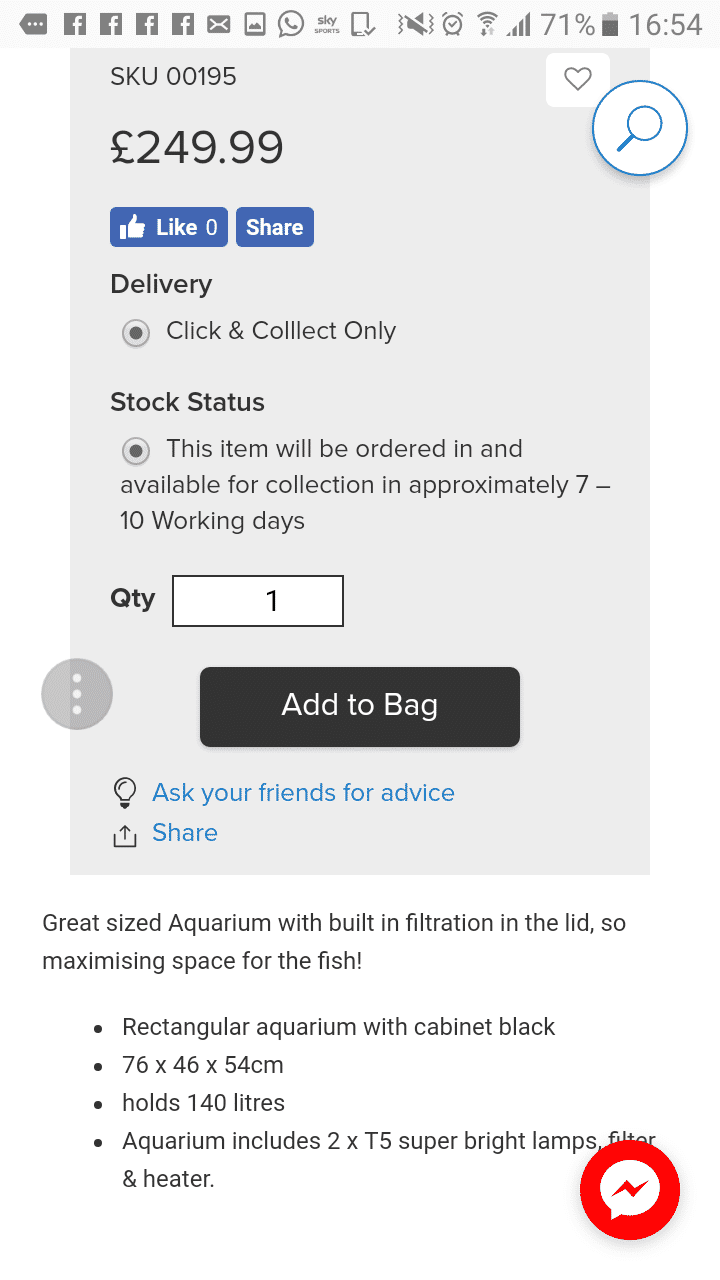Screen dimensions: 720x1280
Task: Open Ask your friends for advice link
Action: coord(303,793)
